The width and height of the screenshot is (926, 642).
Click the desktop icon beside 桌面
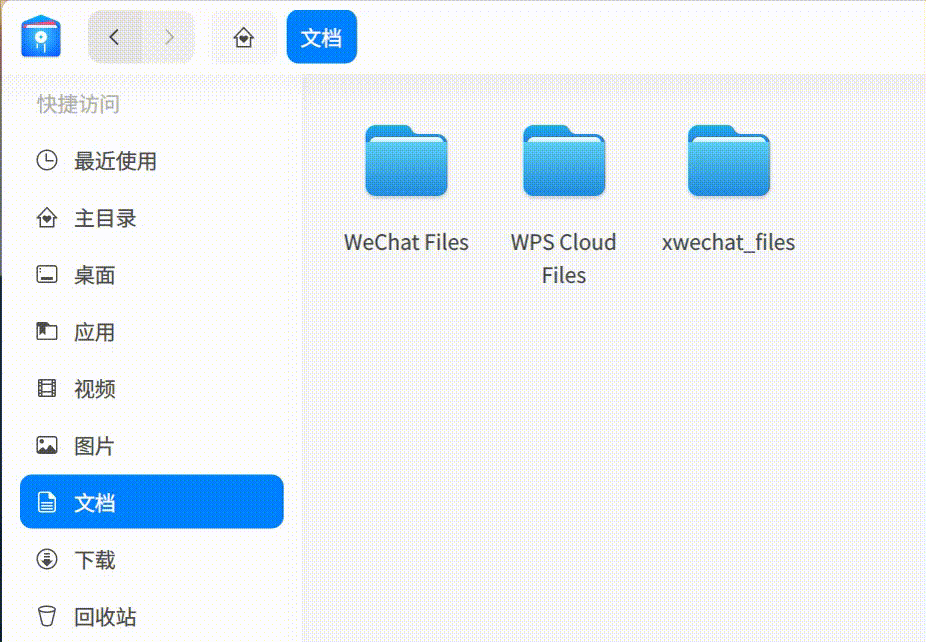(47, 275)
